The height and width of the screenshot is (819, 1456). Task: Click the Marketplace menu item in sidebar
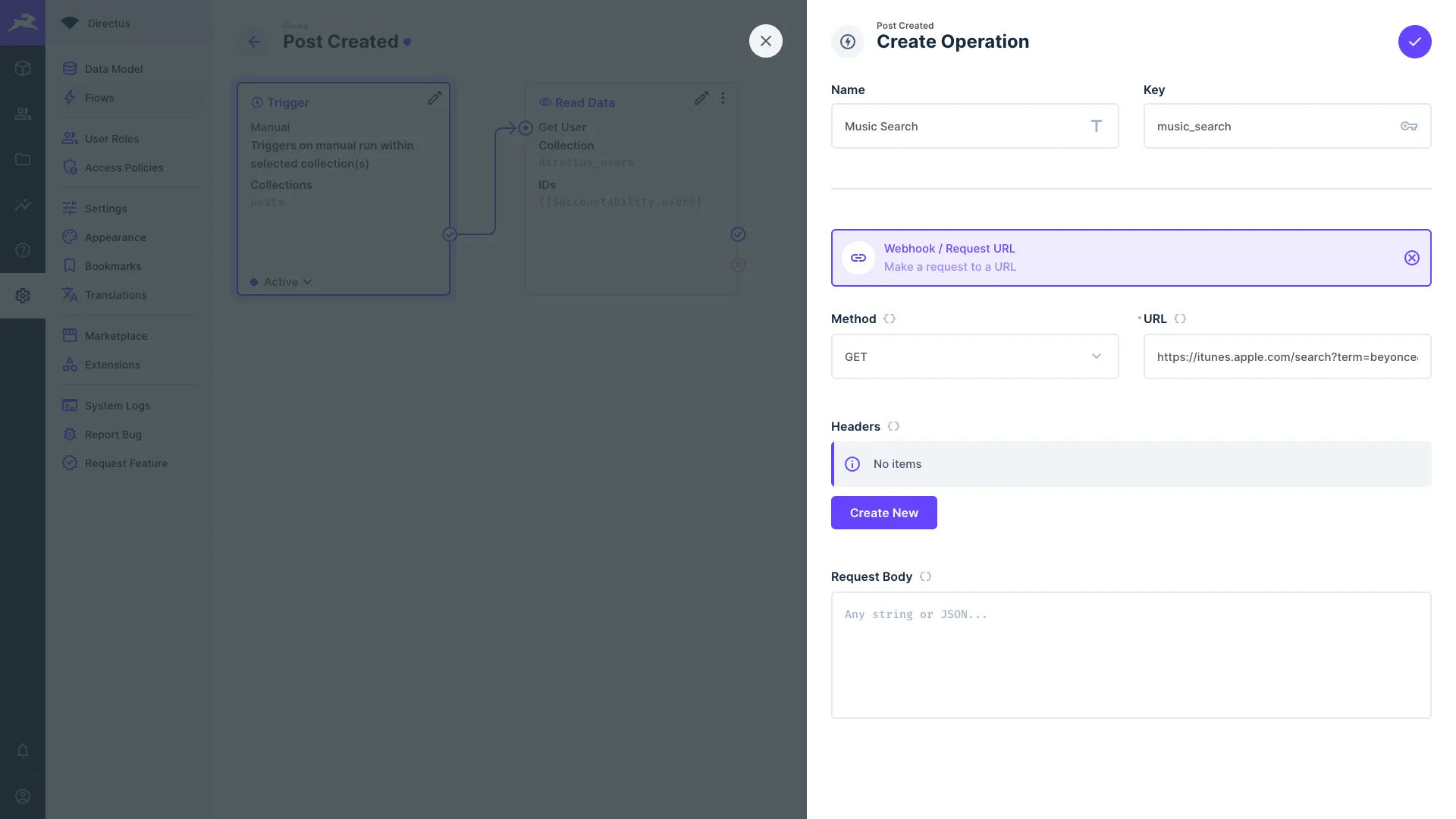point(116,337)
